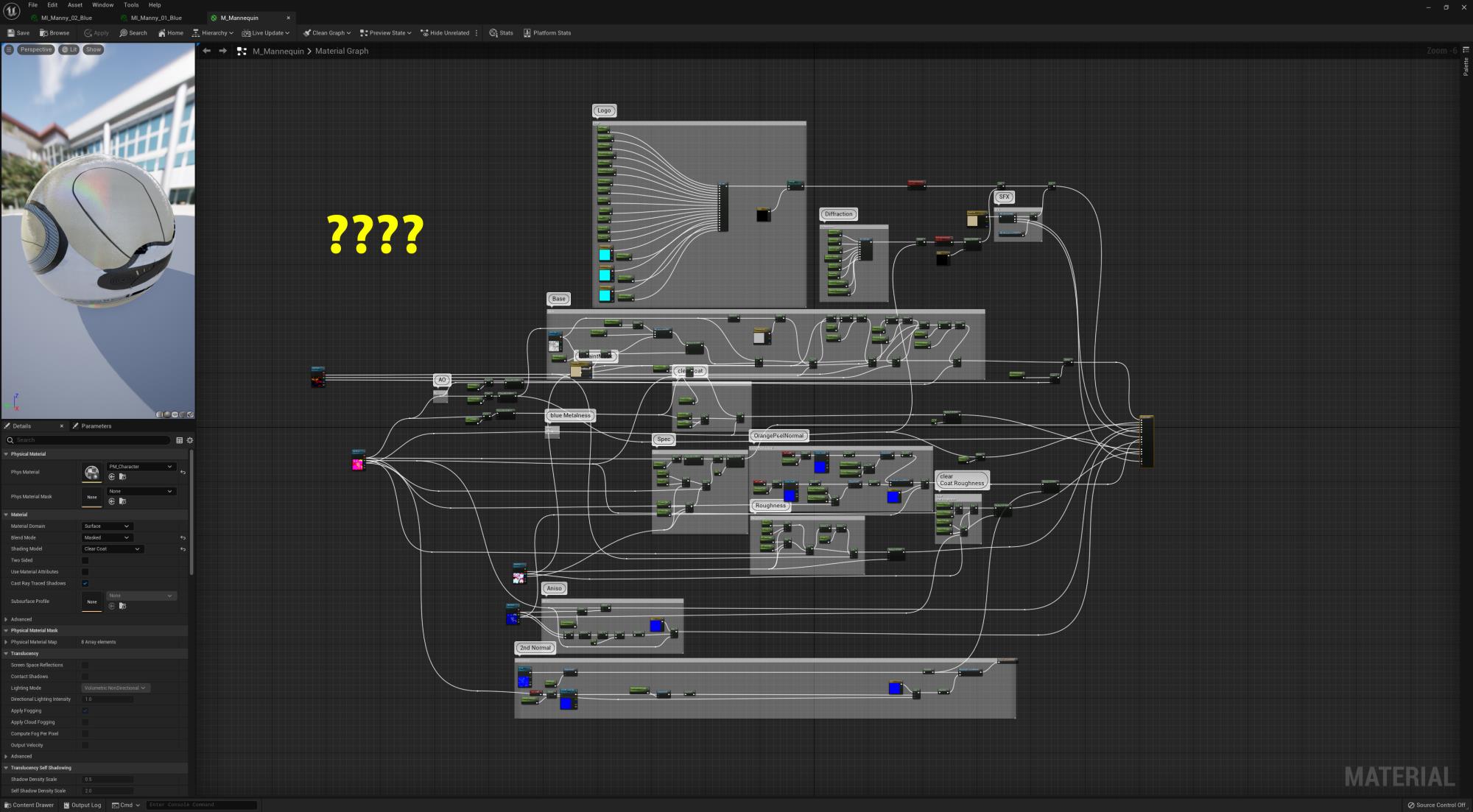Toggle Compute Fog Per Pixel checkbox
This screenshot has height=812, width=1473.
coord(85,733)
